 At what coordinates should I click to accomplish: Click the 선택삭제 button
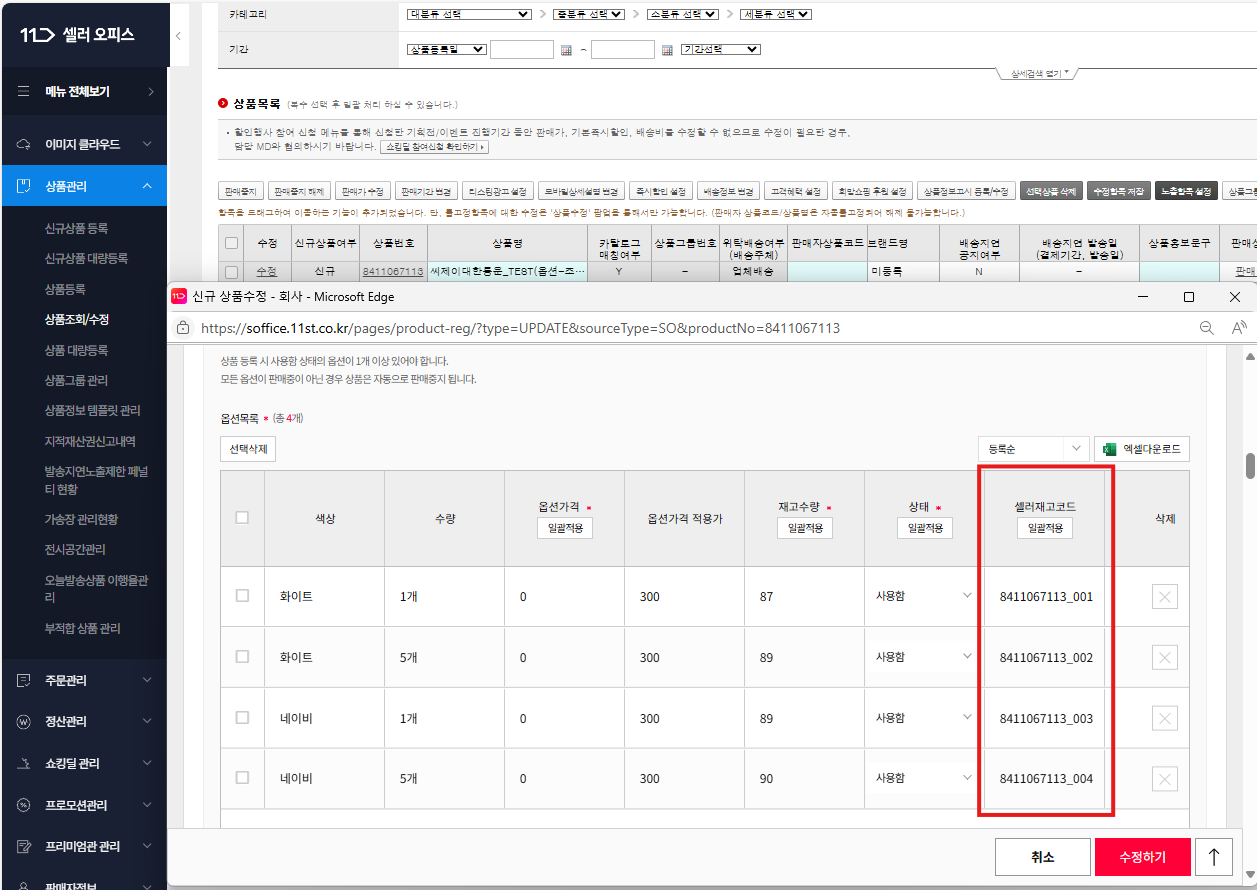tap(247, 449)
